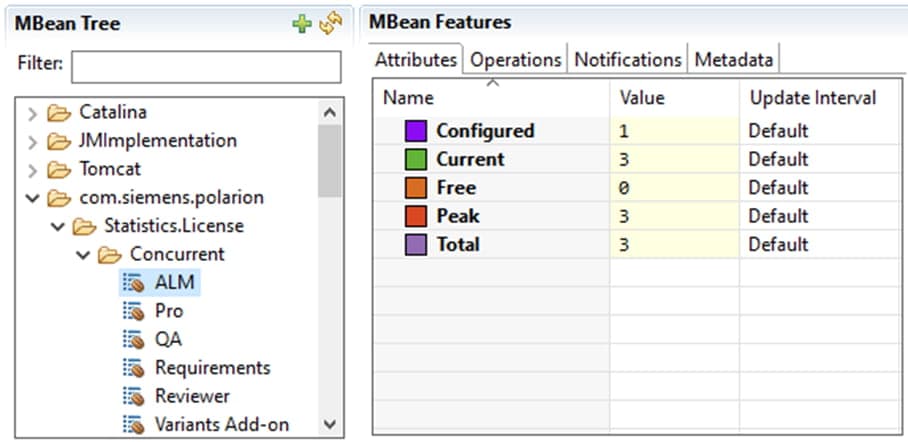Collapse the Concurrent folder
The image size is (908, 442).
(83, 254)
